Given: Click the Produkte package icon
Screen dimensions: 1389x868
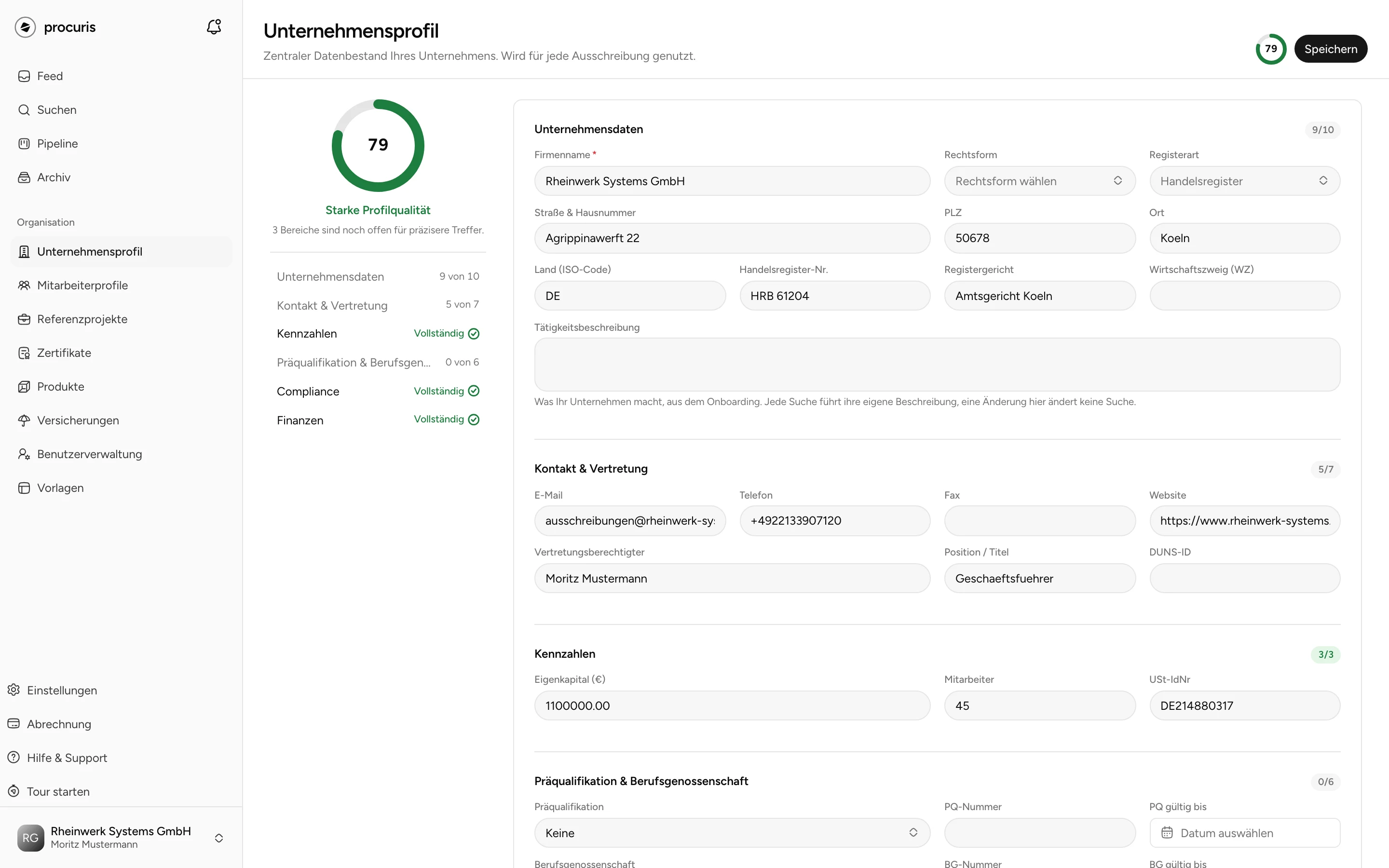Looking at the screenshot, I should pyautogui.click(x=24, y=387).
